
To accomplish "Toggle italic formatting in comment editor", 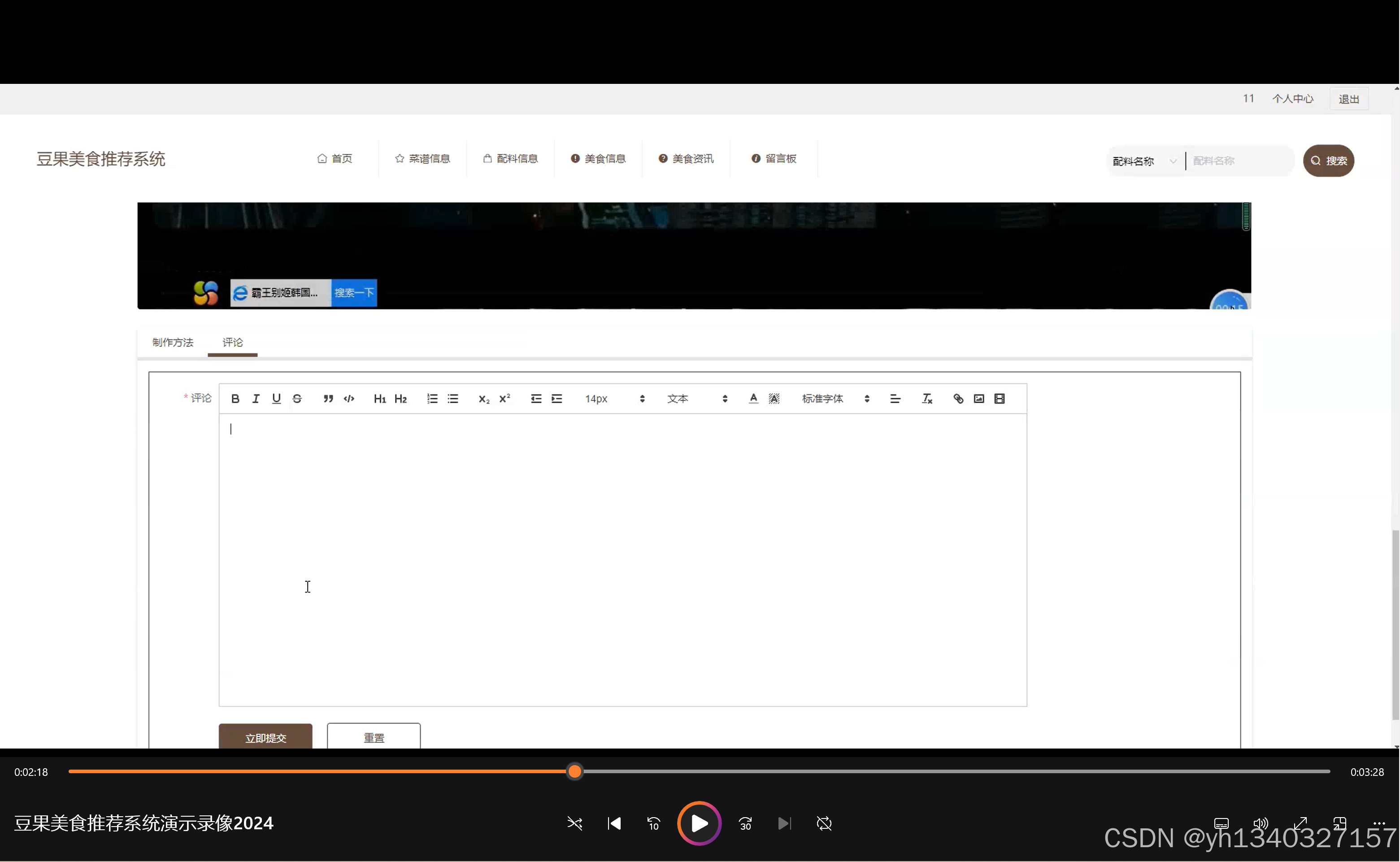I will (256, 399).
